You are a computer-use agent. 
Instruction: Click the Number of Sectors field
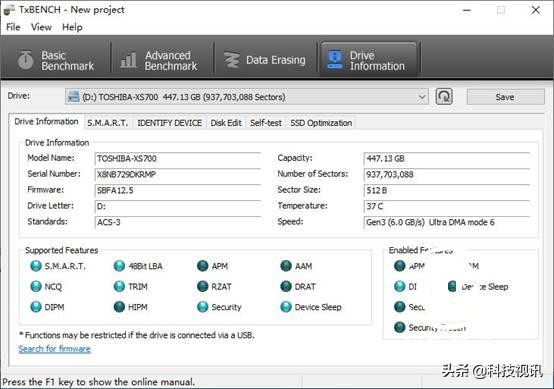(x=447, y=174)
